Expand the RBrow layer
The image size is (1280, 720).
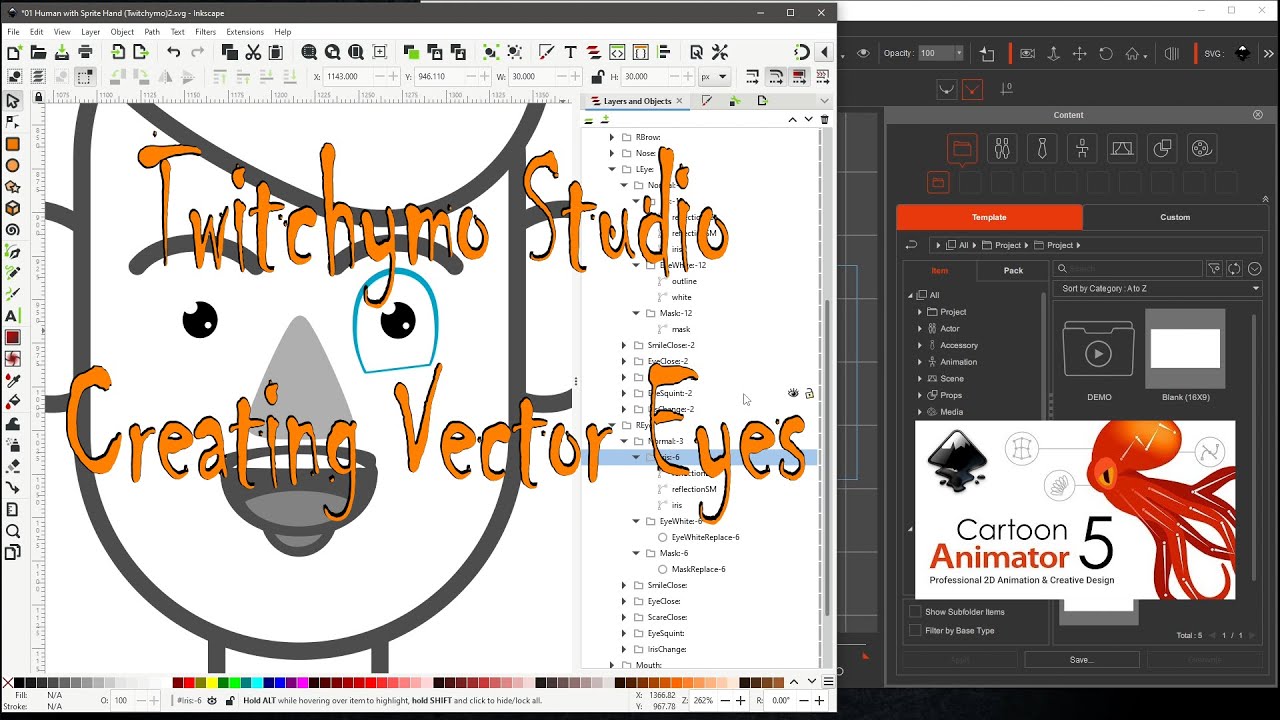(612, 137)
